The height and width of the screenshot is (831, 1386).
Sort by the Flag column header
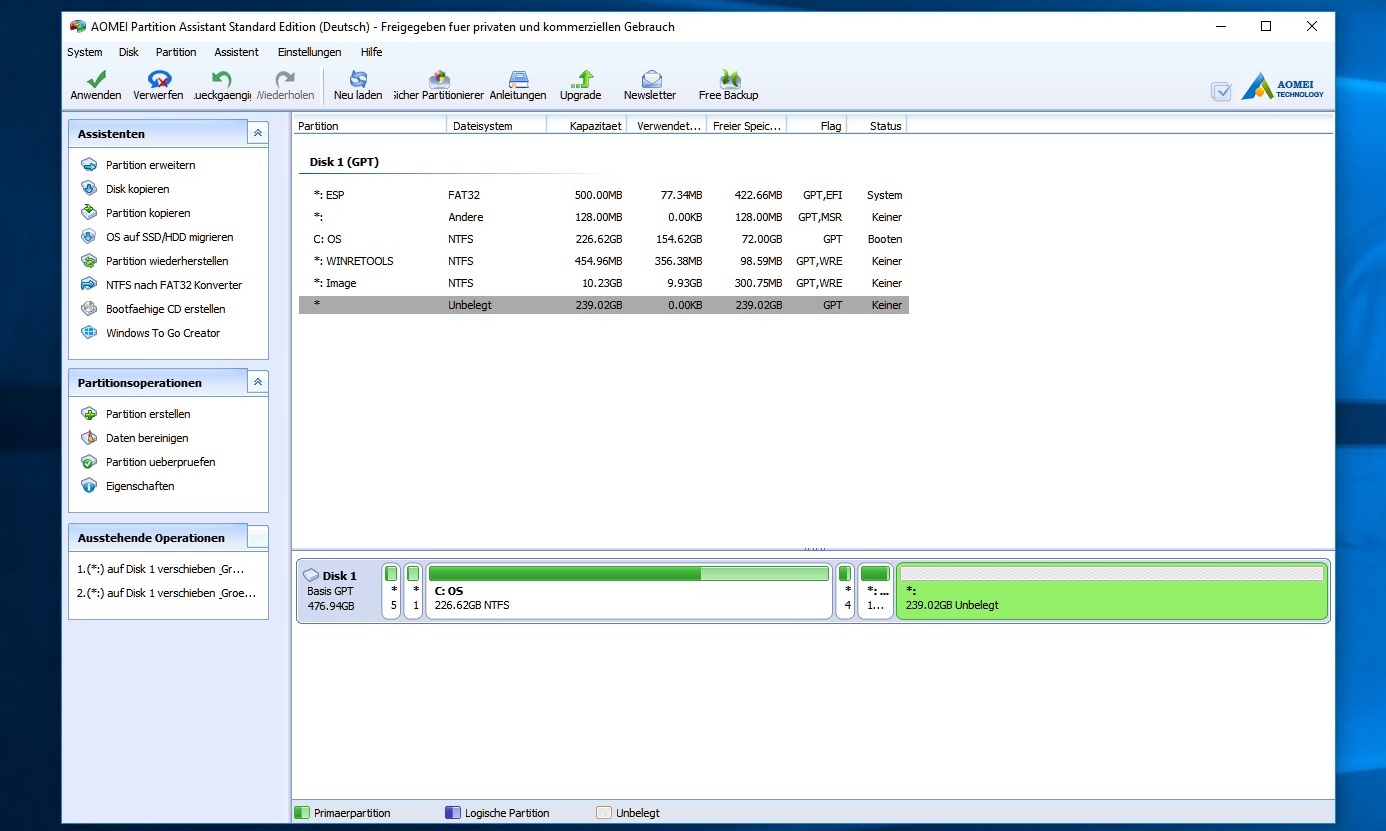(x=817, y=126)
